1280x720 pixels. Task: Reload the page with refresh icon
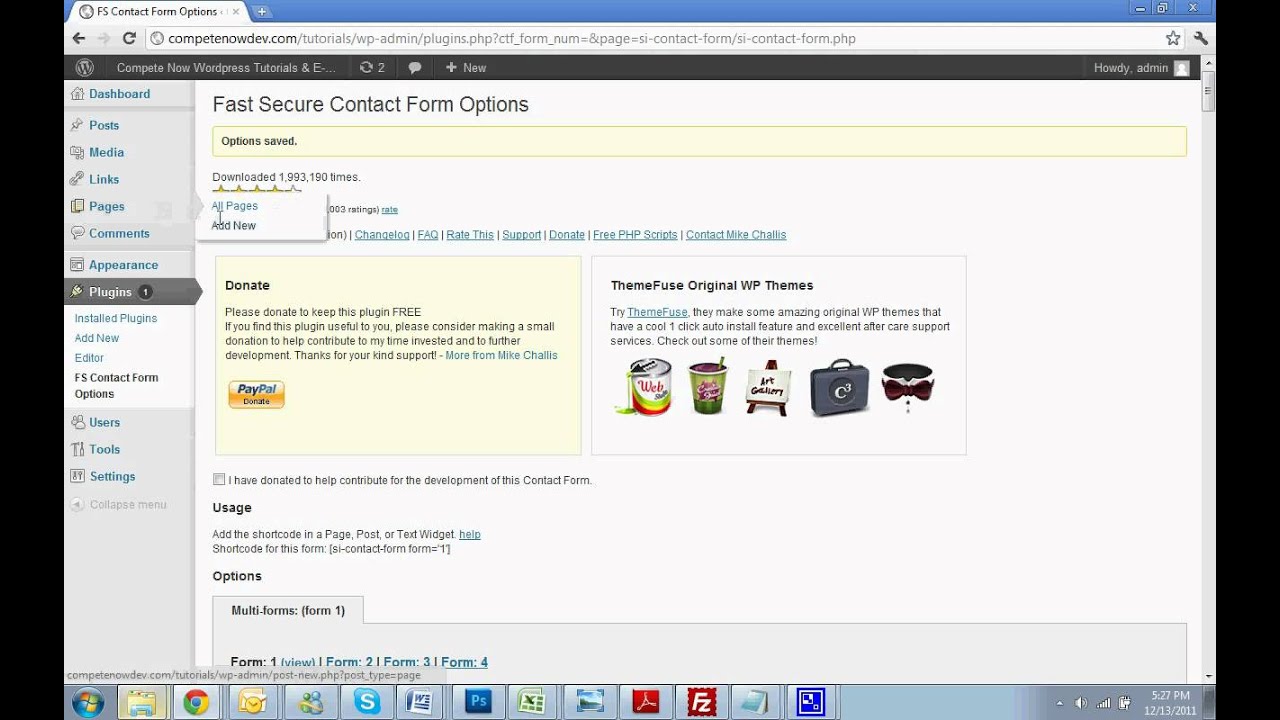coord(129,38)
